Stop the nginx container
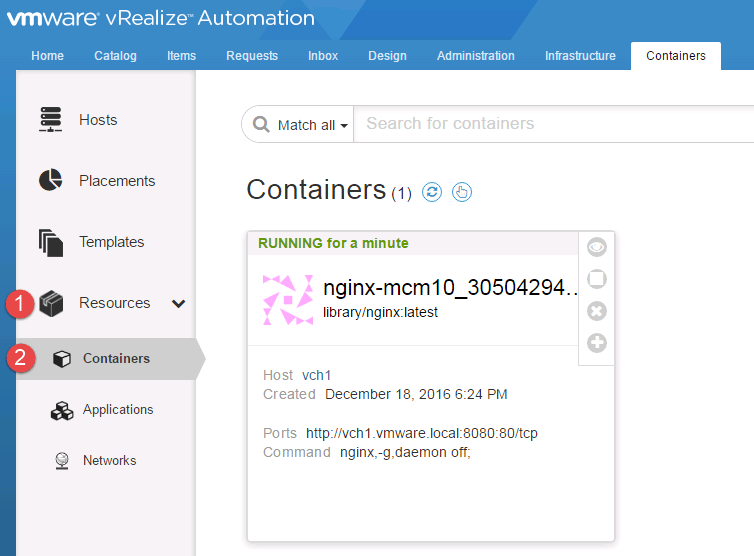The image size is (754, 556). point(597,279)
